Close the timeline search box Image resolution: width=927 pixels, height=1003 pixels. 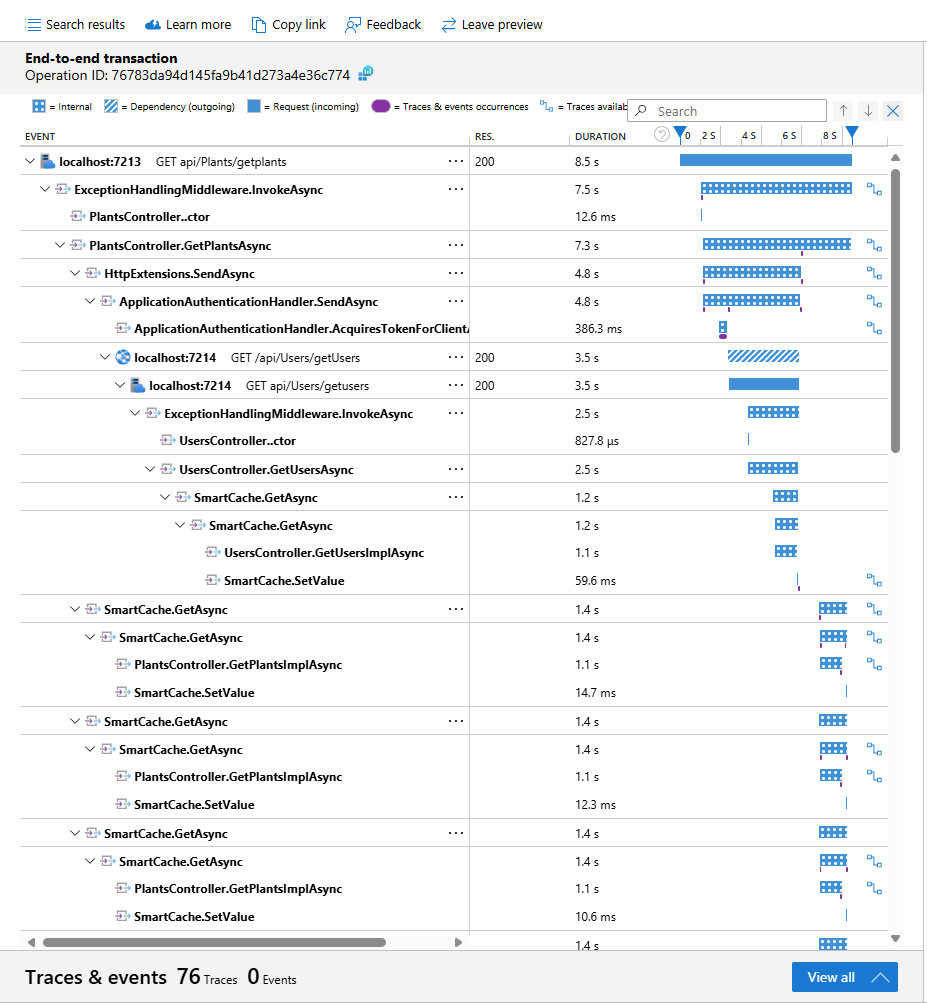(x=893, y=111)
